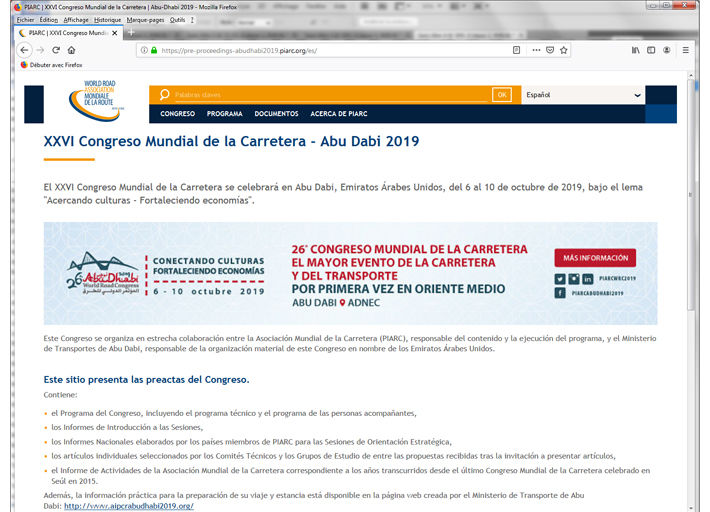710x512 pixels.
Task: Open the Marque-pages menu
Action: (145, 20)
